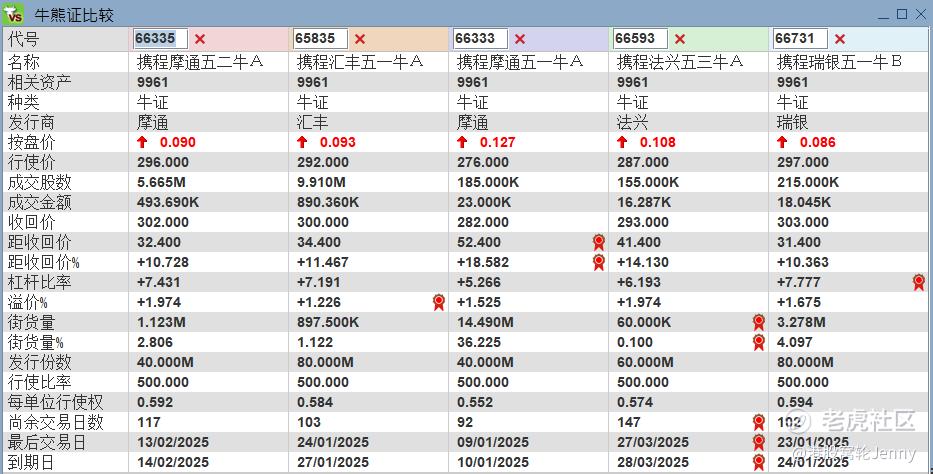Viewport: 933px width, 474px height.
Task: Click best-rank badge beside 147 remaining days
Action: (759, 422)
